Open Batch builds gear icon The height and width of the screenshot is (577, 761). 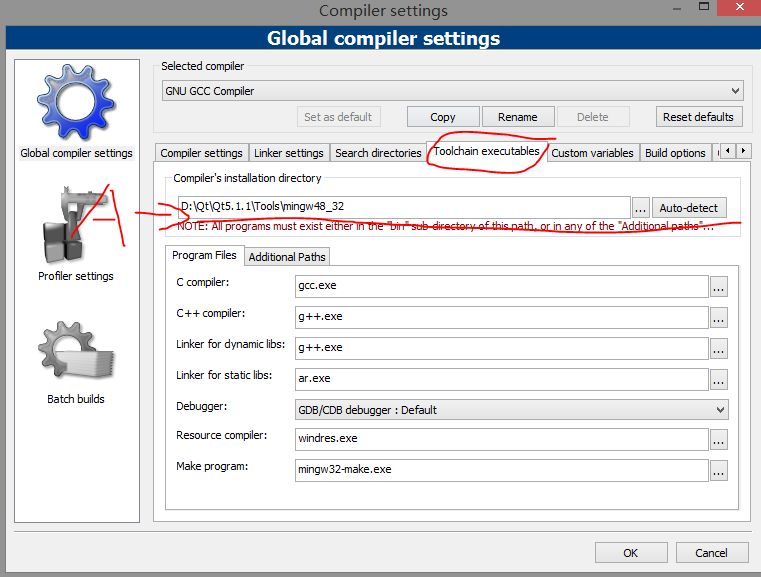click(x=76, y=351)
